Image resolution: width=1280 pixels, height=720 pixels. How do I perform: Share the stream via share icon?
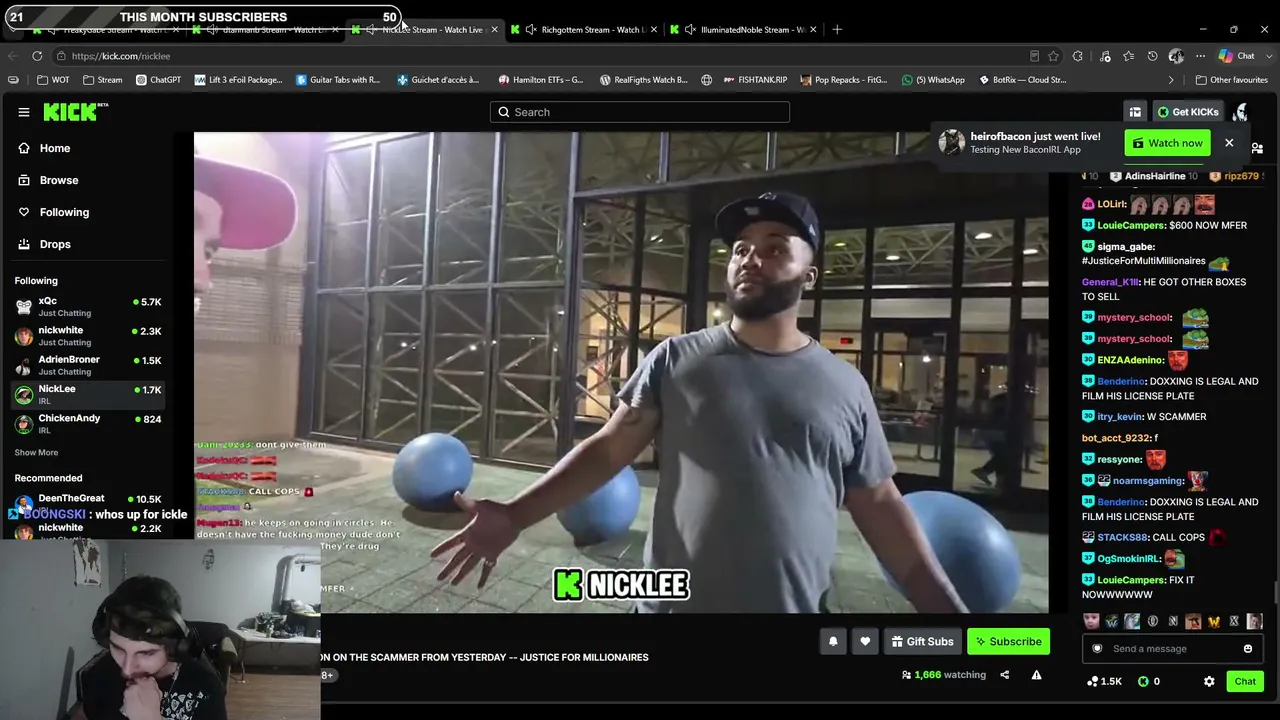click(1005, 675)
